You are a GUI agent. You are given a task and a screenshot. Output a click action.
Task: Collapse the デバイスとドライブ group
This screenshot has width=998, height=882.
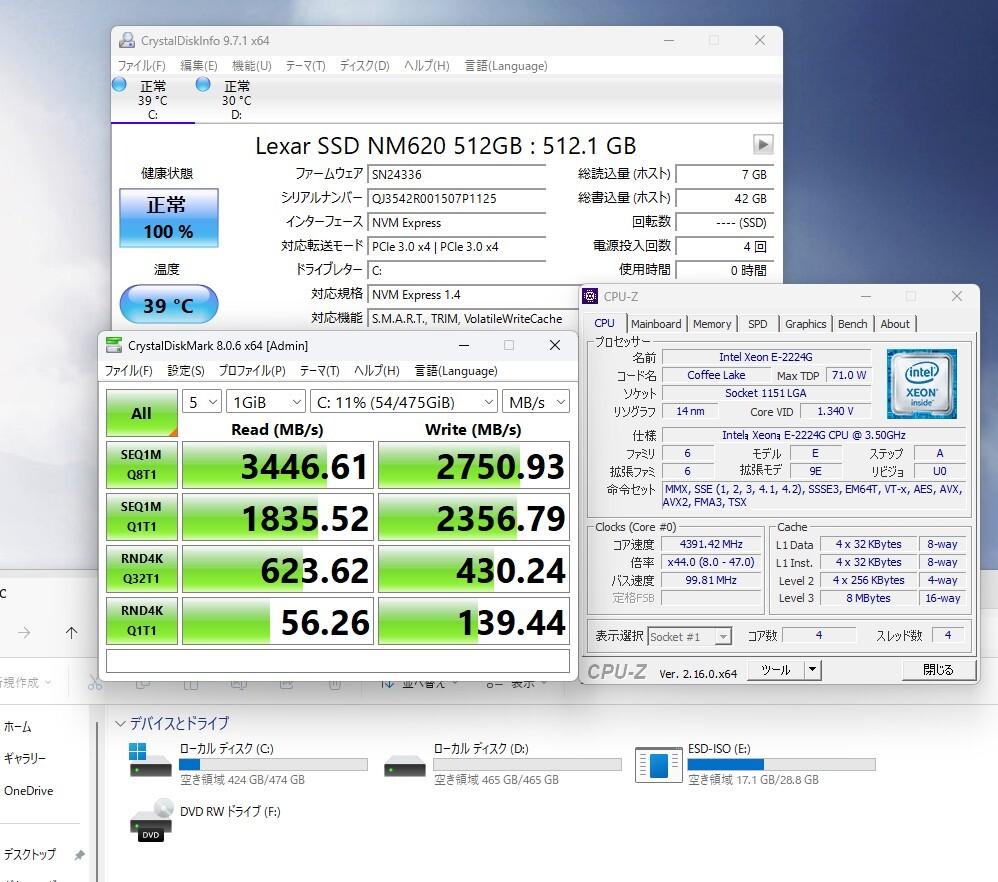121,723
